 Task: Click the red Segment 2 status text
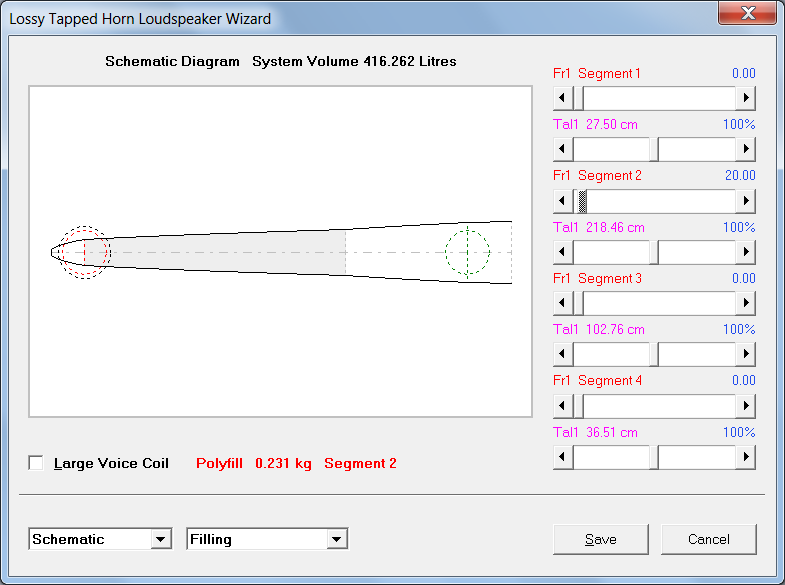pos(360,463)
